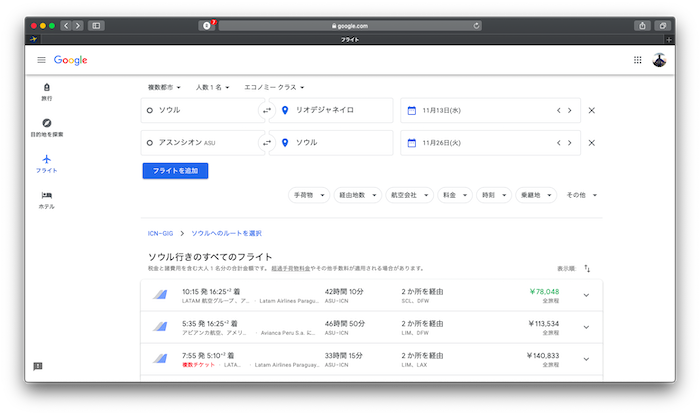
Task: Remove the first flight row with X
Action: 591,110
